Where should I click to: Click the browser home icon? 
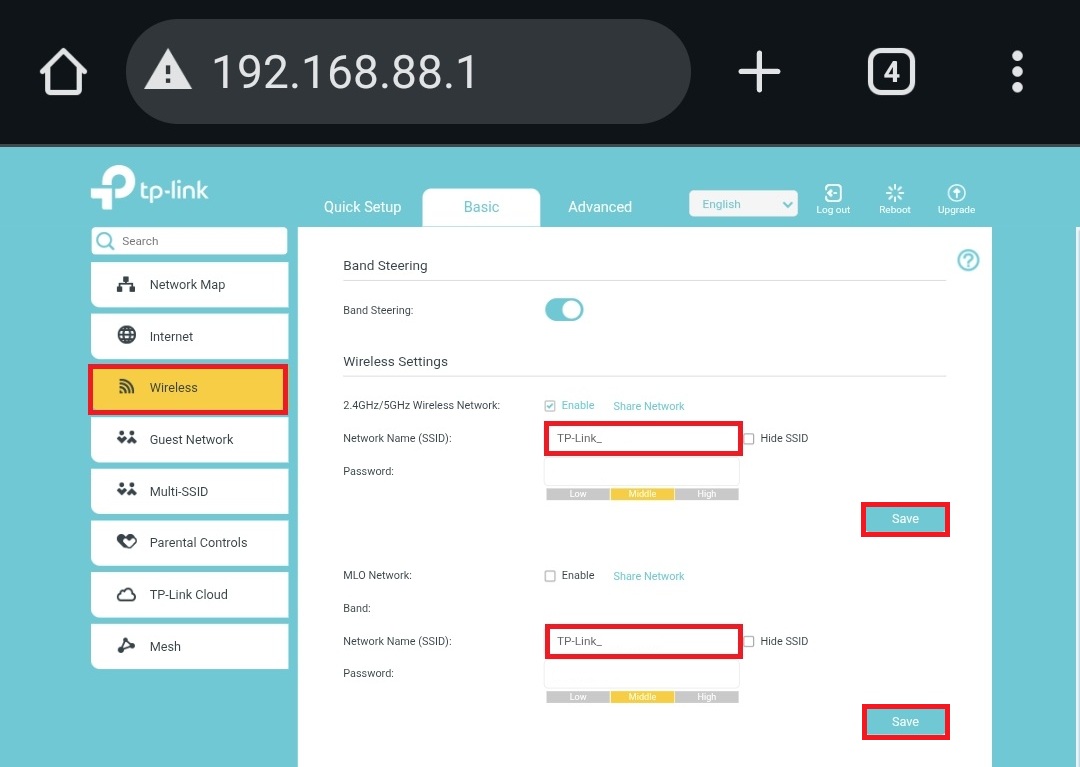click(63, 73)
